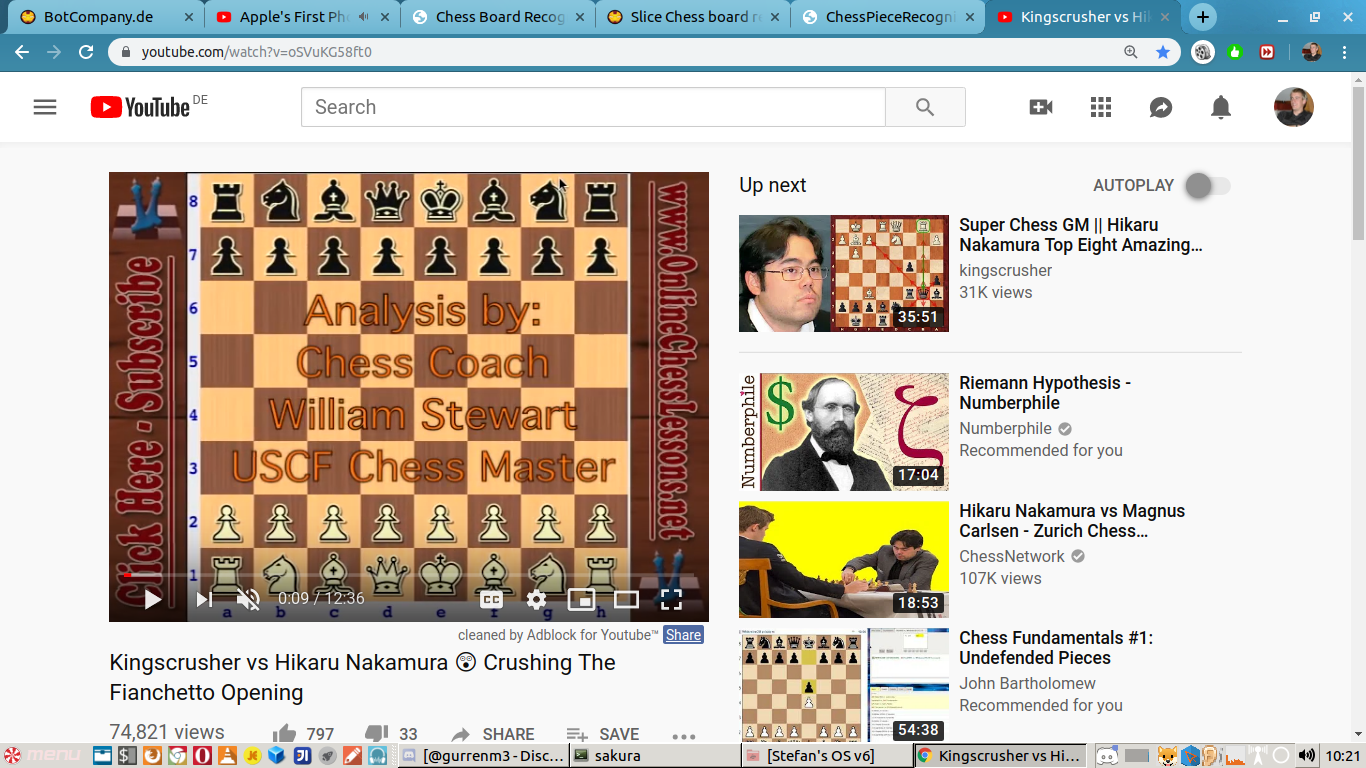Play the paused chess video

point(153,599)
